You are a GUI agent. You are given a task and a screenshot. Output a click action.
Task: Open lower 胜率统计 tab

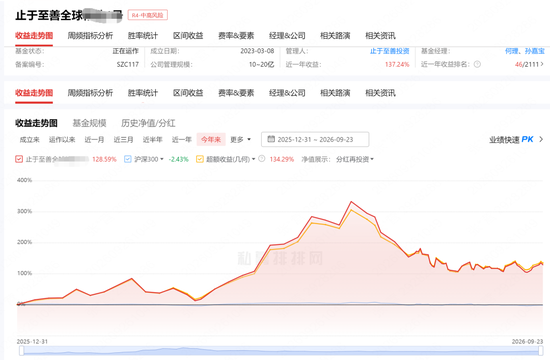(143, 93)
